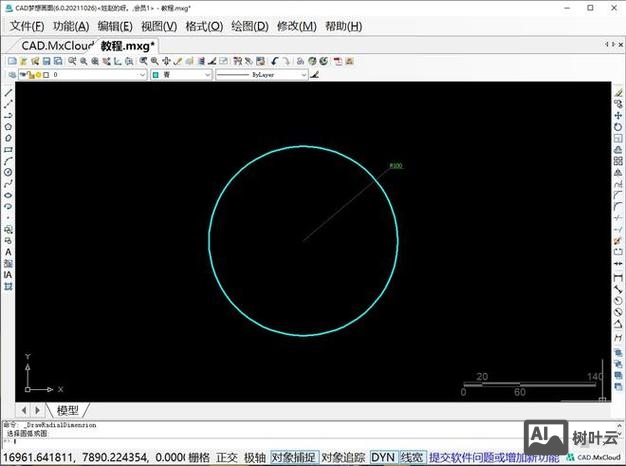Click the New file toolbar icon

pos(12,61)
